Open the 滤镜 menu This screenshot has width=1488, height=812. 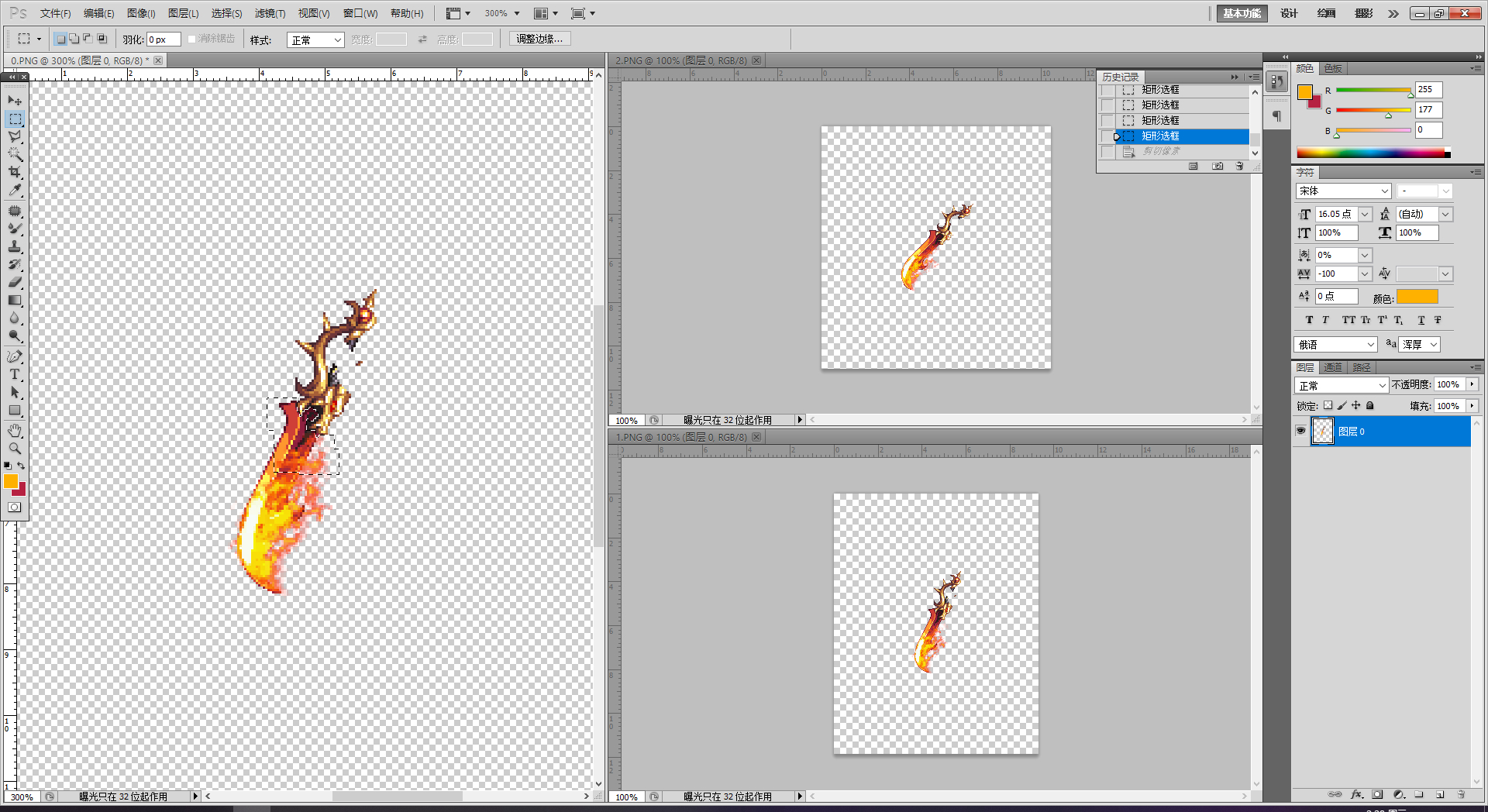coord(270,13)
